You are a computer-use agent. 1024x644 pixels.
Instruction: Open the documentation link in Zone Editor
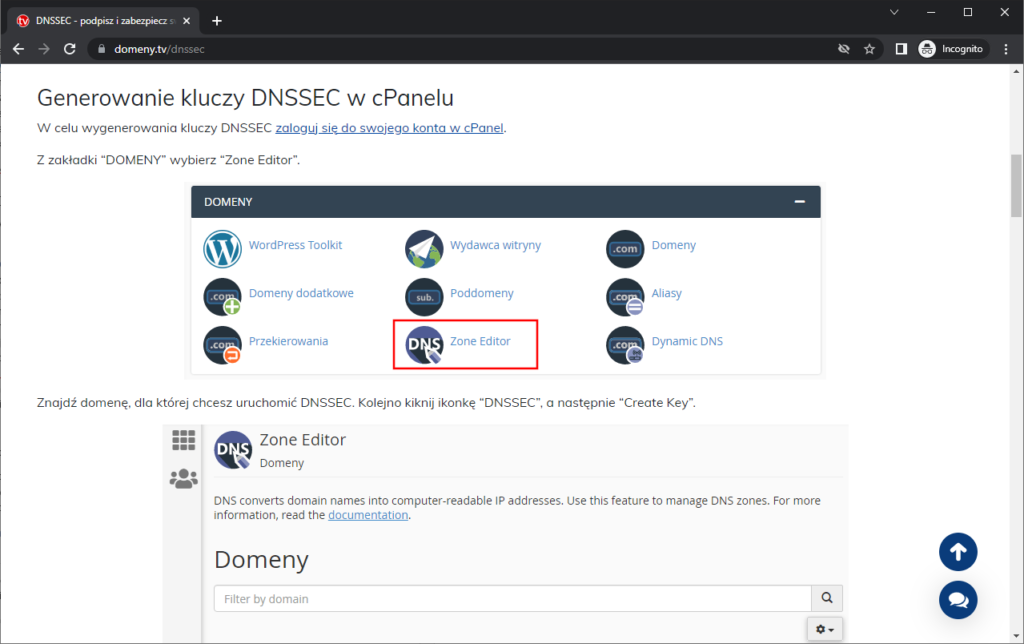coord(368,514)
